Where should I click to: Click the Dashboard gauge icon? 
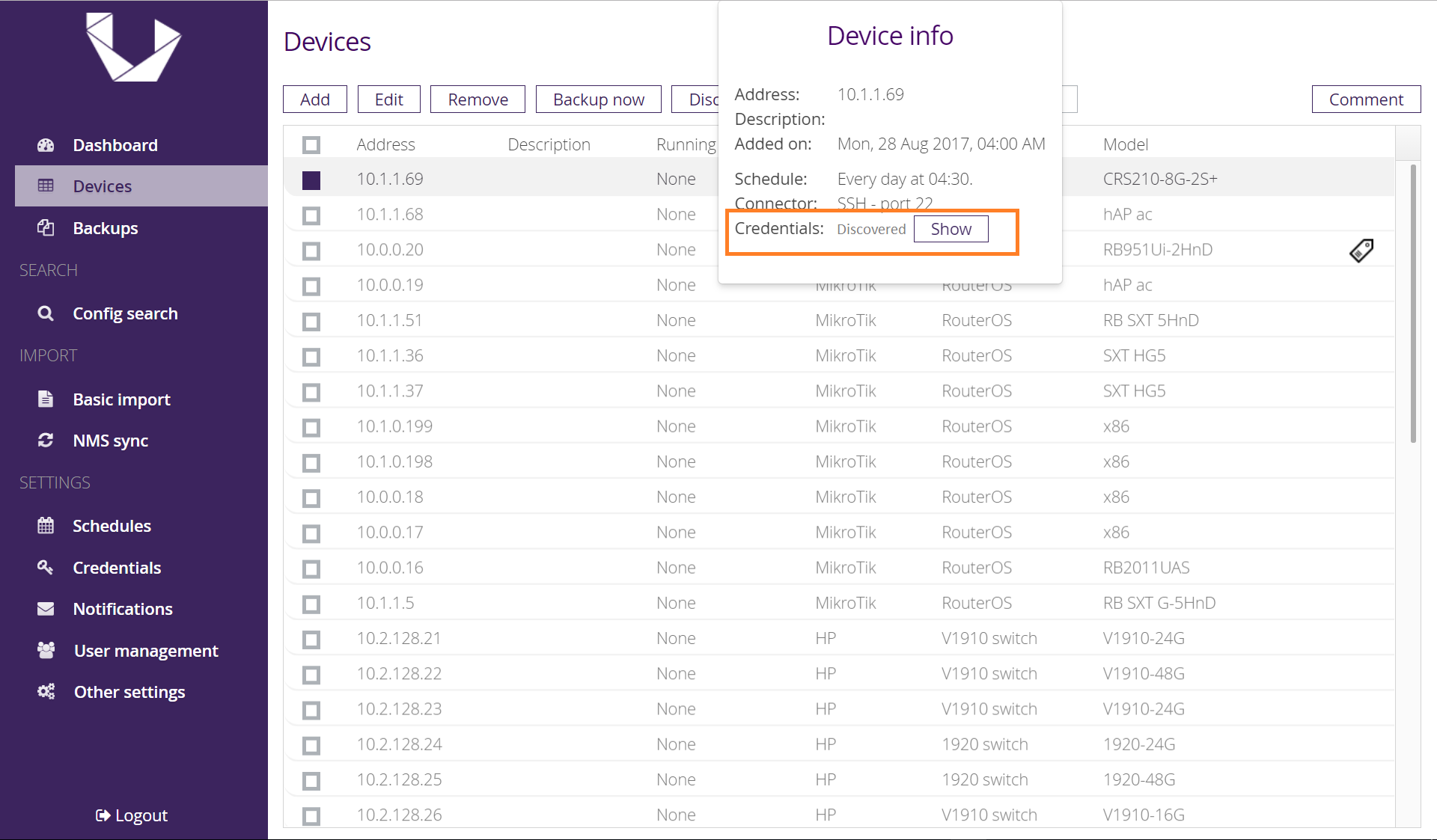tap(46, 145)
